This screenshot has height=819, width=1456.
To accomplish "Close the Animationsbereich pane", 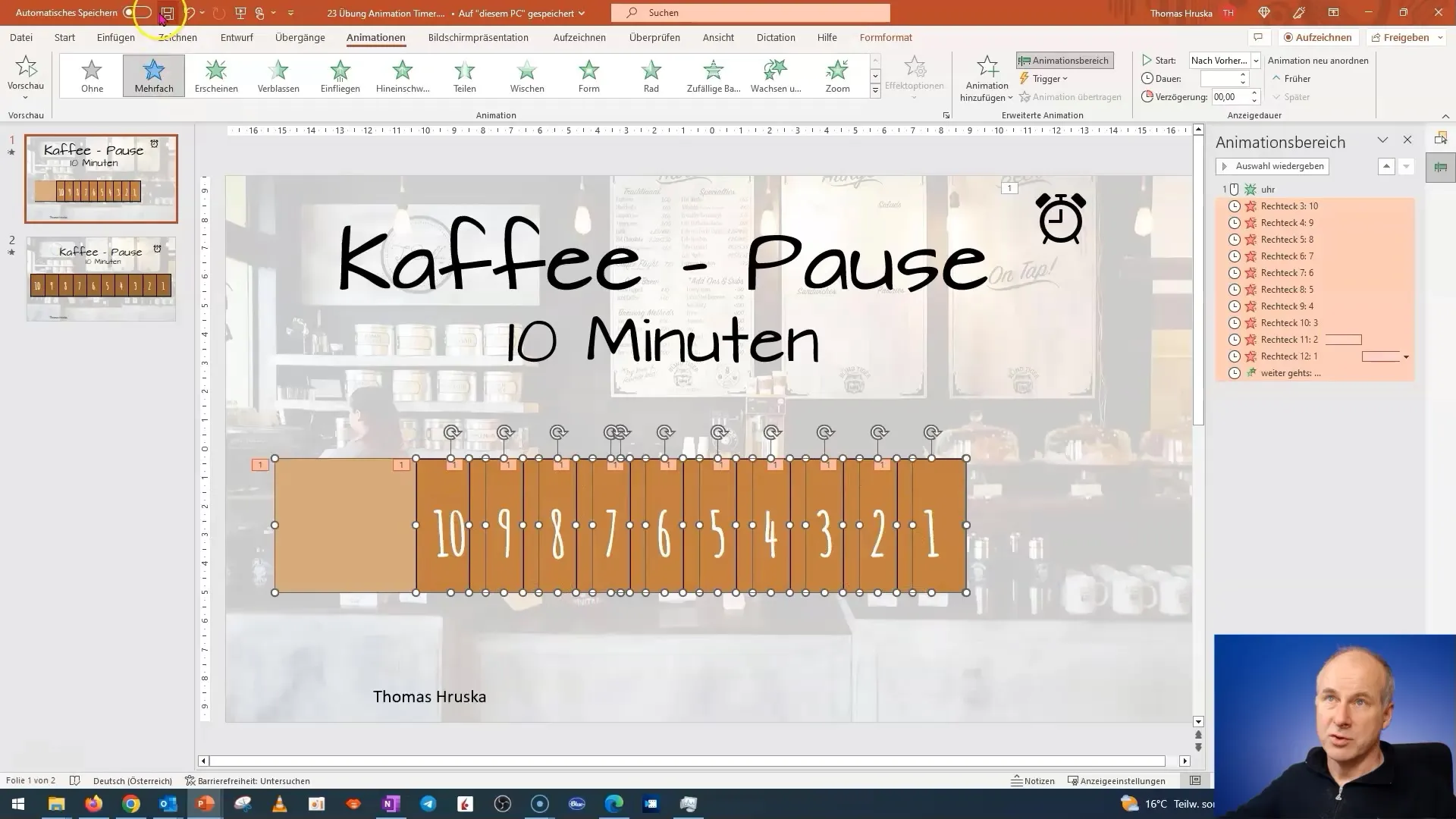I will [1407, 140].
